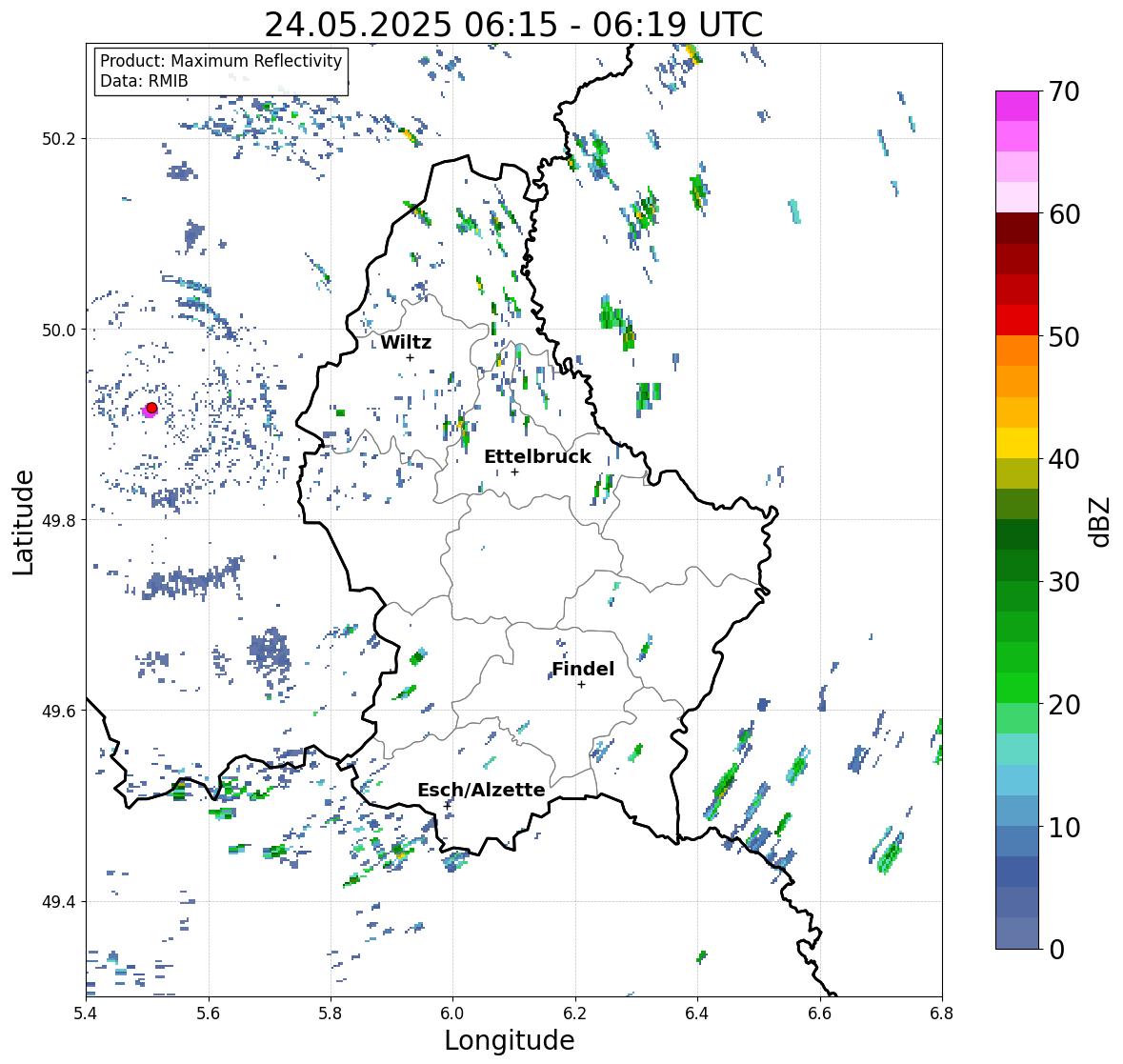Click the 70 dBZ colorbar tick label
1123x1064 pixels.
coord(1064,91)
